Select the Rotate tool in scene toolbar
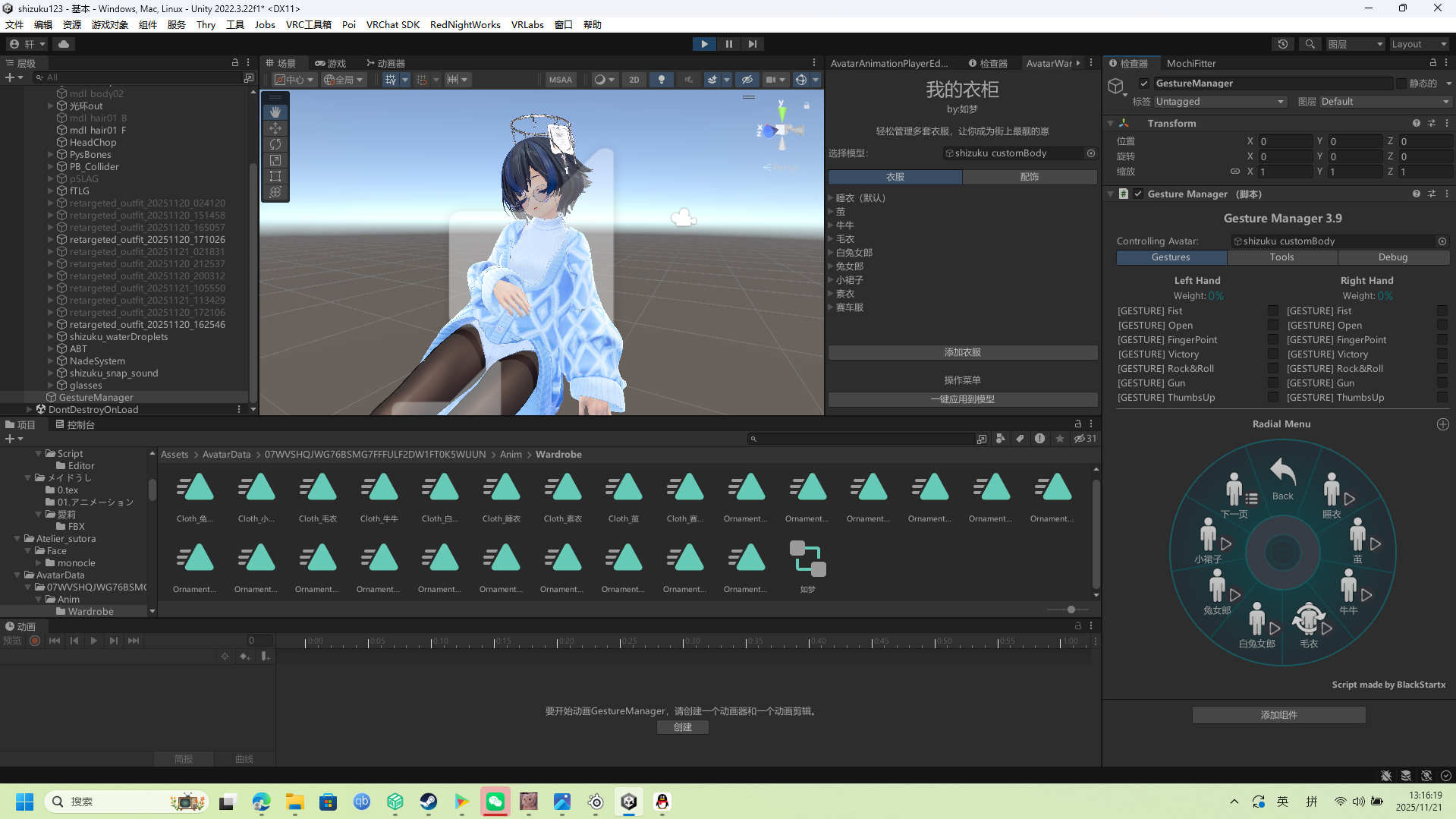Screen dimensions: 1456x819 point(275,144)
